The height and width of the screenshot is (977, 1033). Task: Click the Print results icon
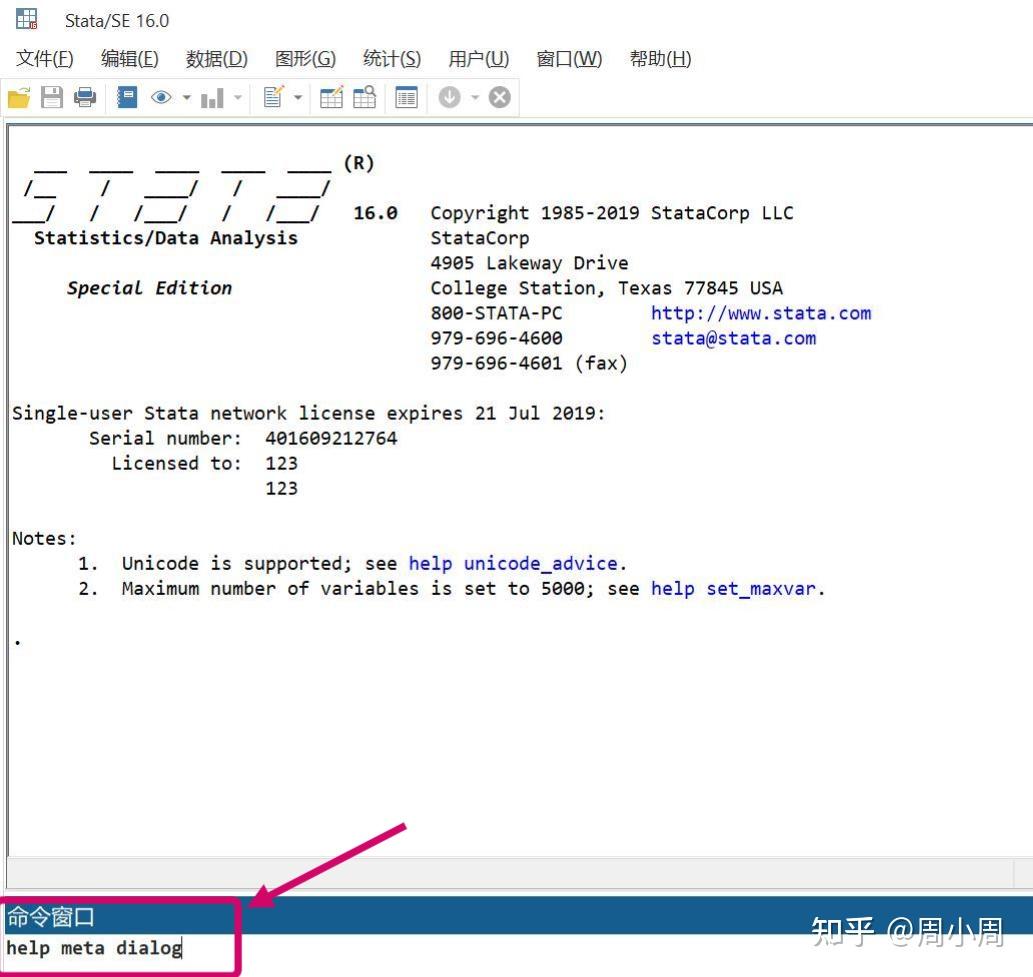tap(85, 98)
